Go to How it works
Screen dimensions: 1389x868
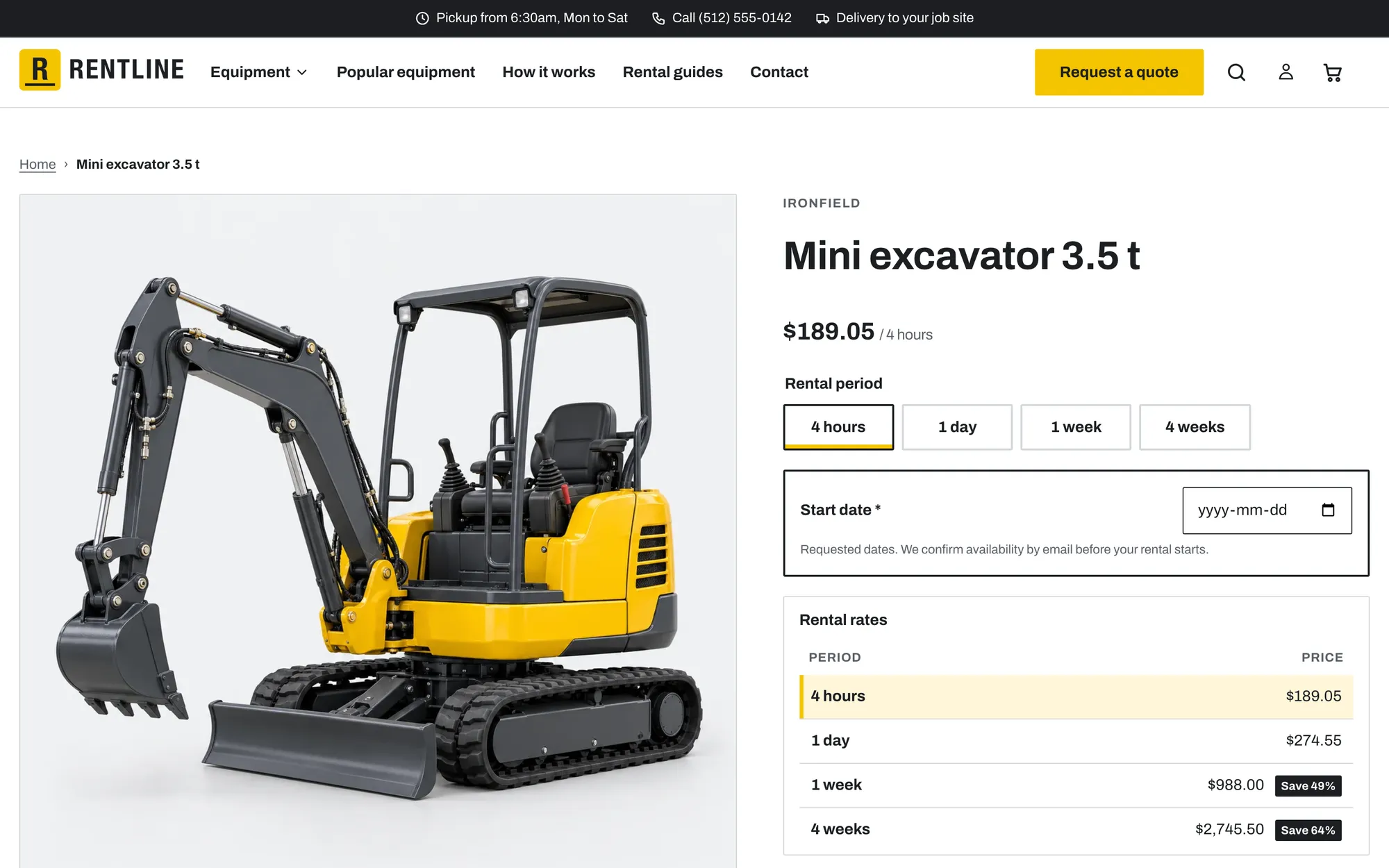[549, 72]
